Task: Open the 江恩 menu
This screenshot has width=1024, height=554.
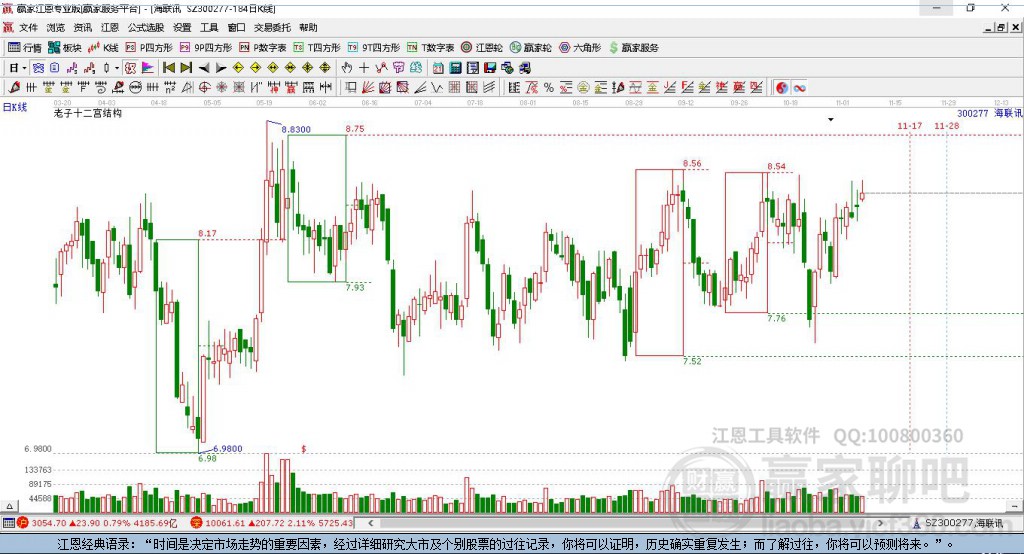Action: tap(110, 27)
